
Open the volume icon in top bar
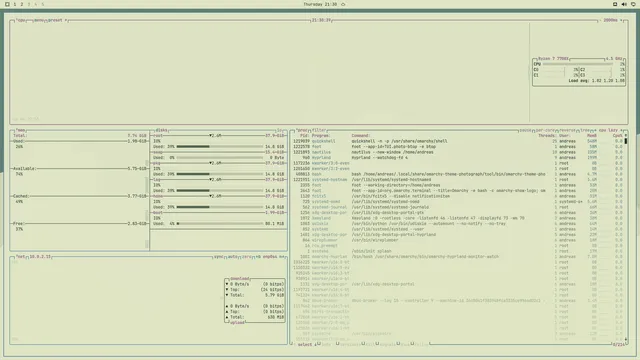click(x=624, y=4)
